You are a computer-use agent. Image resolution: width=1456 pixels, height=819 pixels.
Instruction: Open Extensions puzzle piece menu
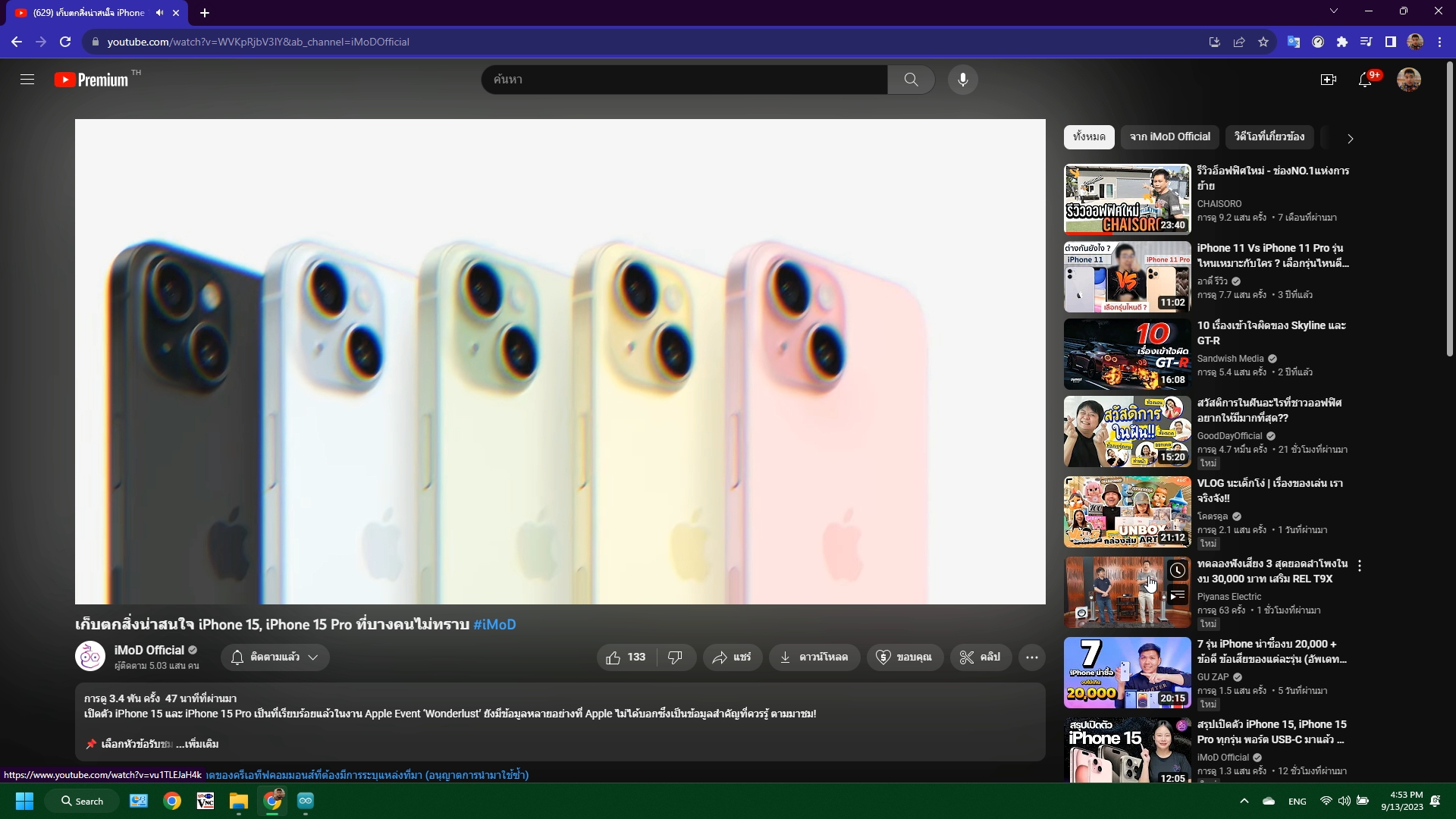(1342, 42)
